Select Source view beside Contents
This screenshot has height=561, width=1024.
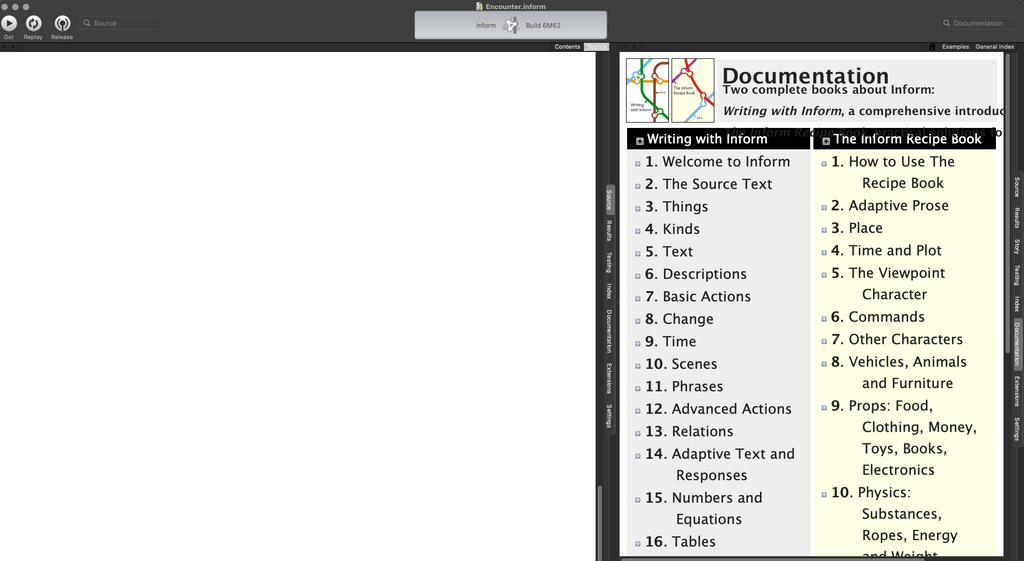[x=596, y=47]
